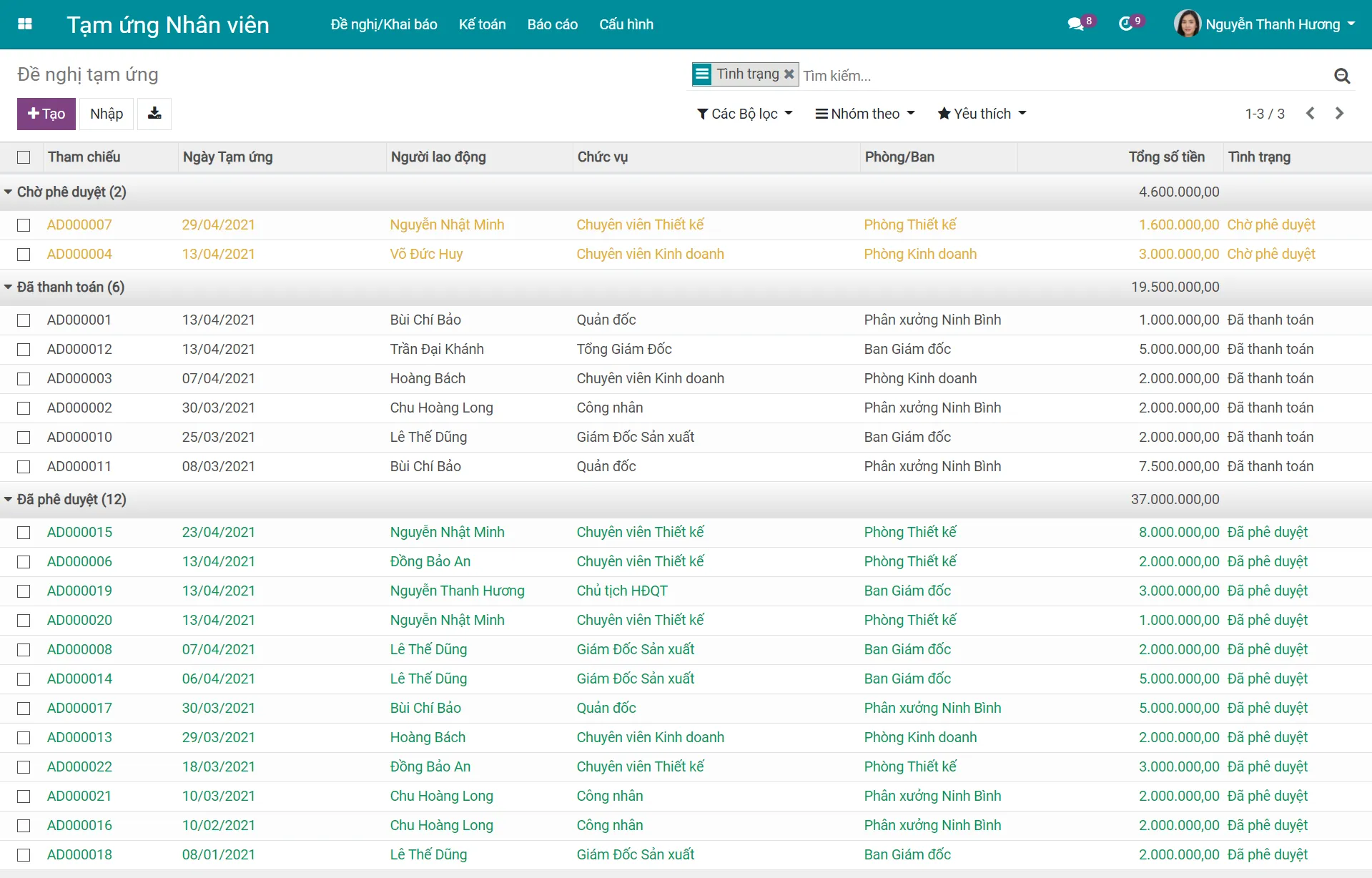This screenshot has width=1372, height=878.
Task: Select checkbox for row AD000017
Action: click(x=24, y=709)
